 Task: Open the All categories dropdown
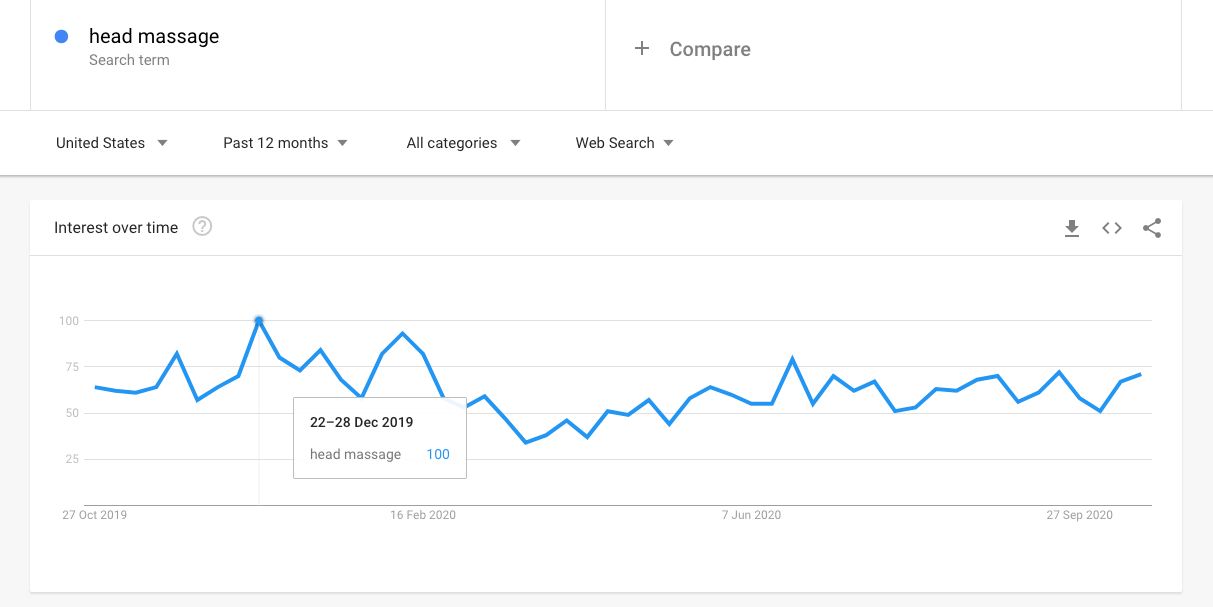point(463,143)
